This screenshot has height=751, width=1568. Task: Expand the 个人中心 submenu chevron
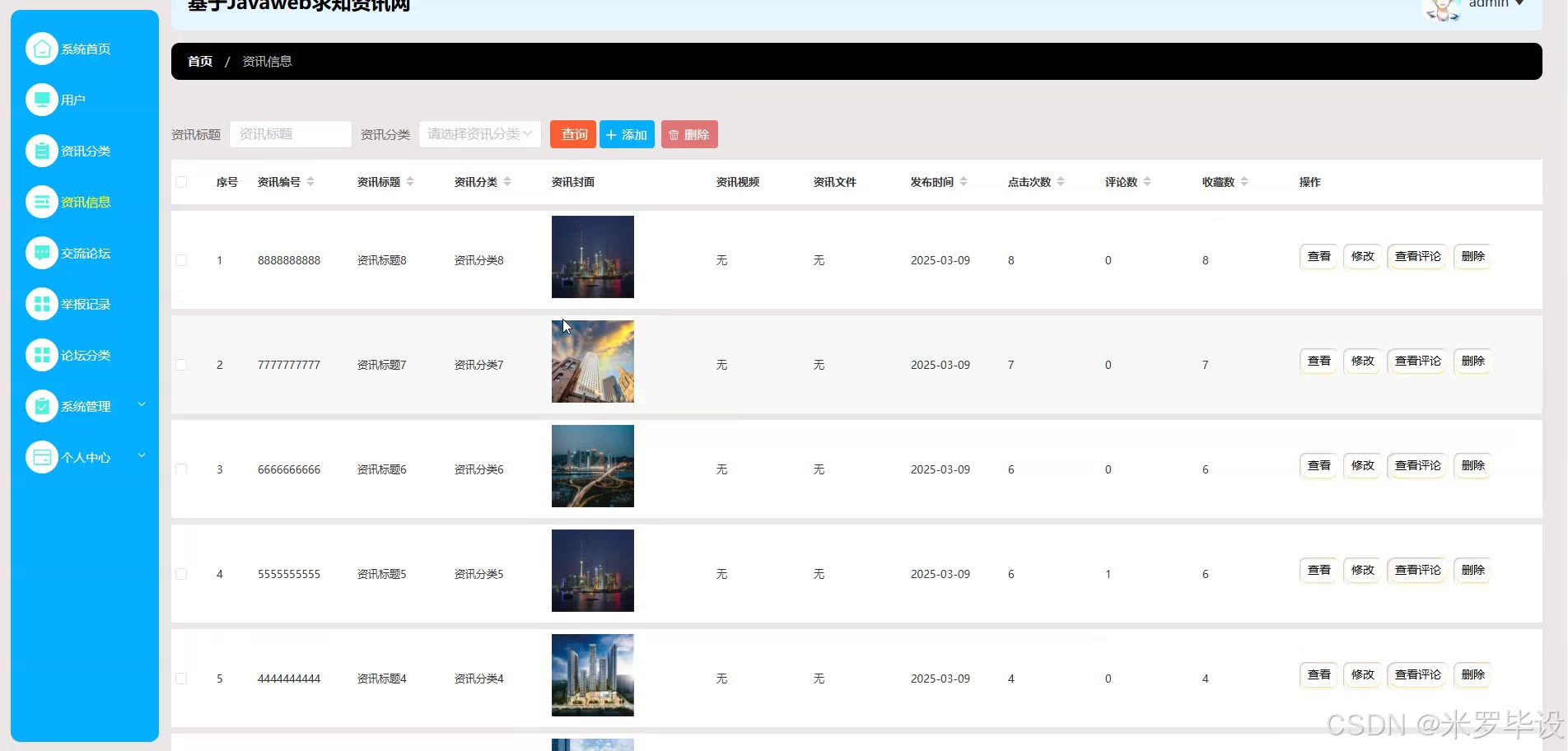[x=142, y=455]
